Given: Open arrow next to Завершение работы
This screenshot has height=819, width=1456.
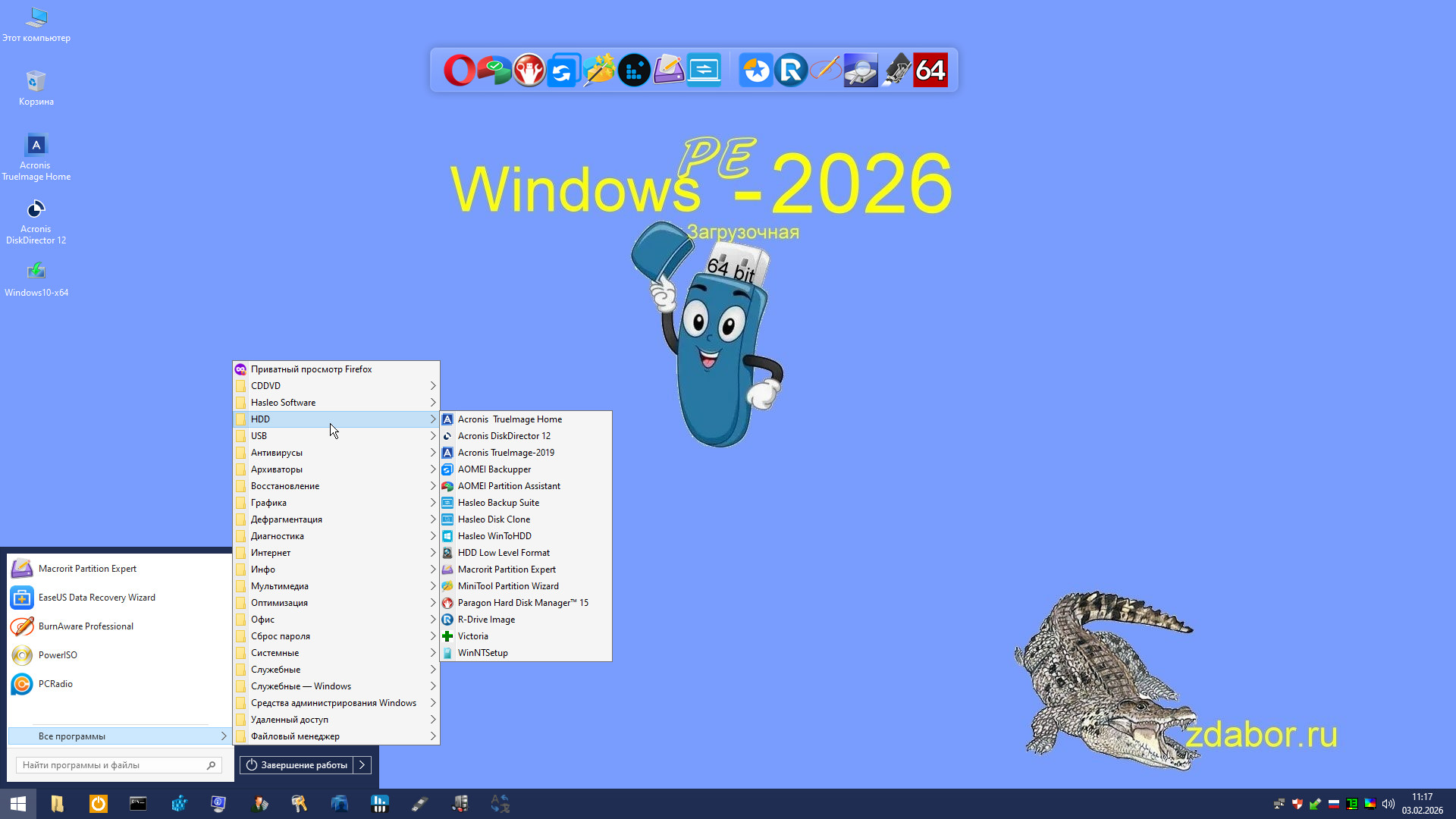Looking at the screenshot, I should click(362, 765).
